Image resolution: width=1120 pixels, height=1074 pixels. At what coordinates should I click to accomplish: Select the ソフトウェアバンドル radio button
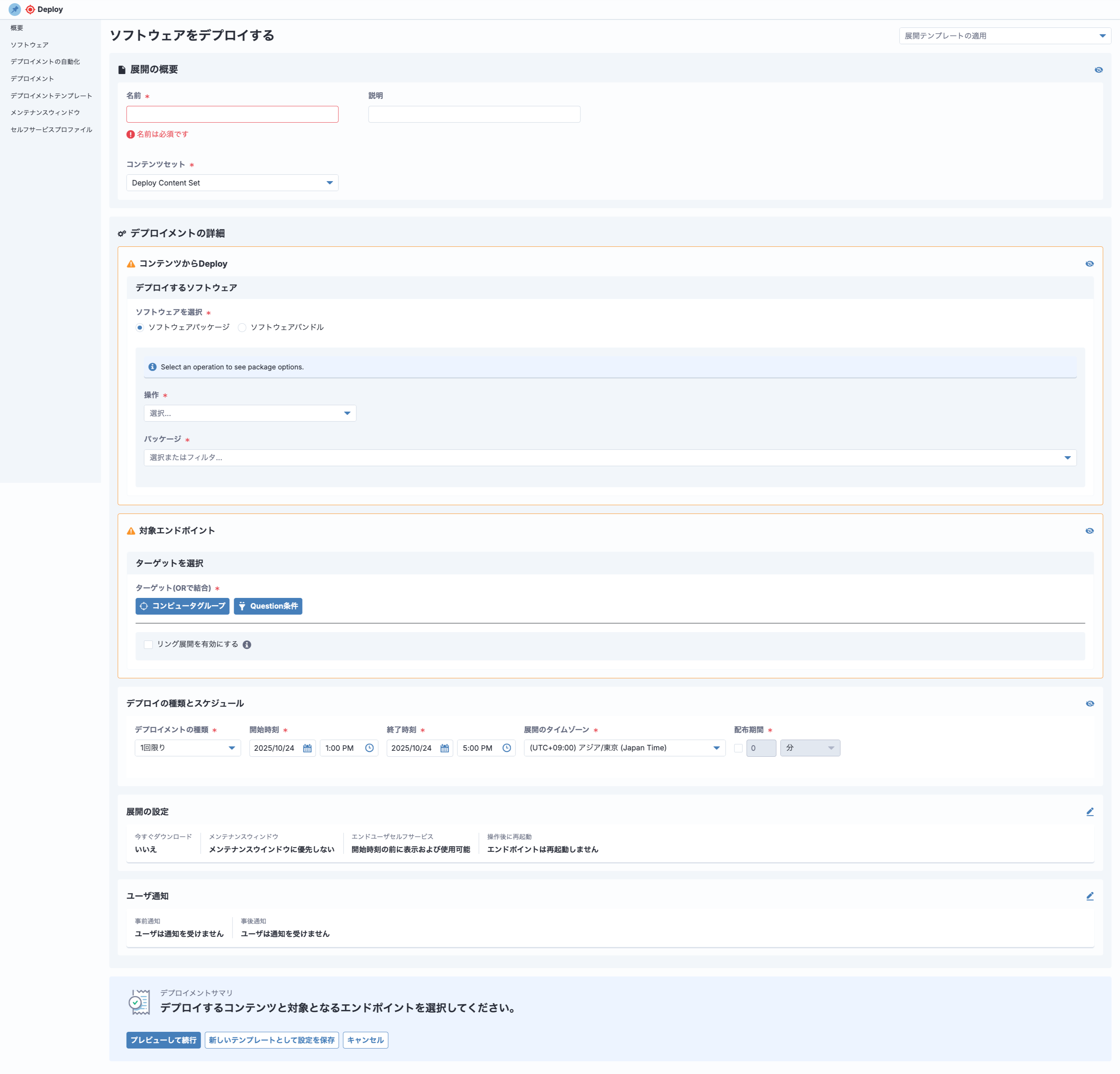click(242, 328)
